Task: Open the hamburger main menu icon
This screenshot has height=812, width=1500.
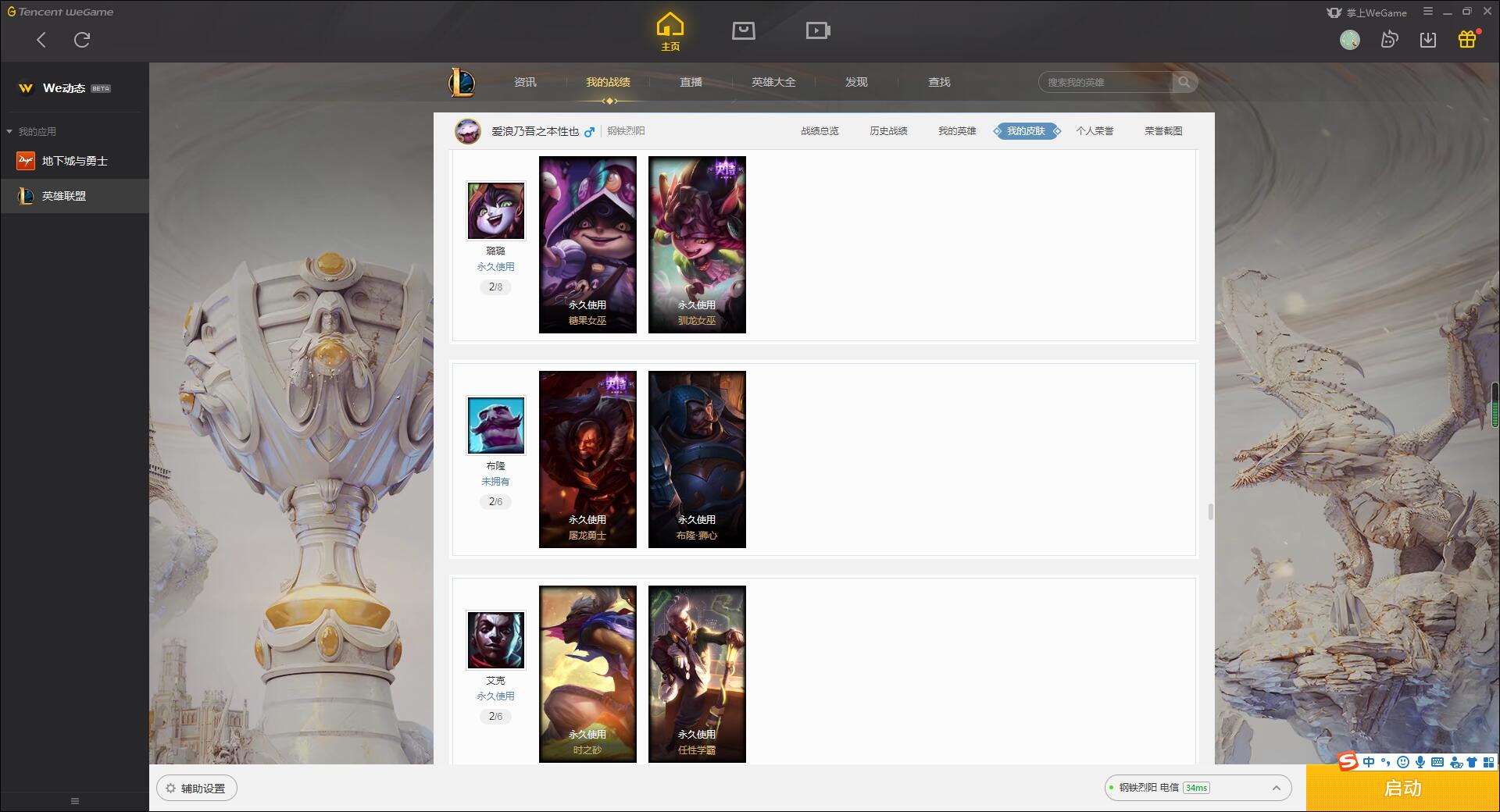Action: (1428, 12)
